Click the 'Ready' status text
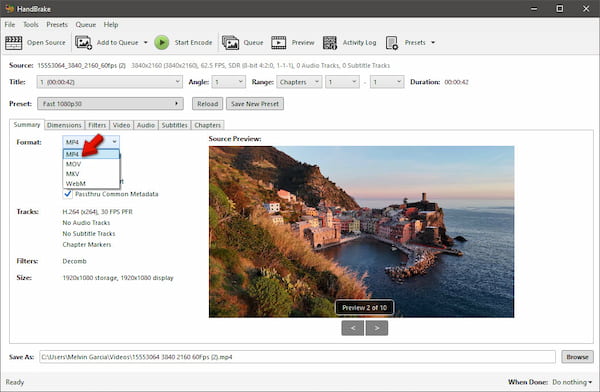Viewport: 600px width, 392px height. [x=15, y=382]
